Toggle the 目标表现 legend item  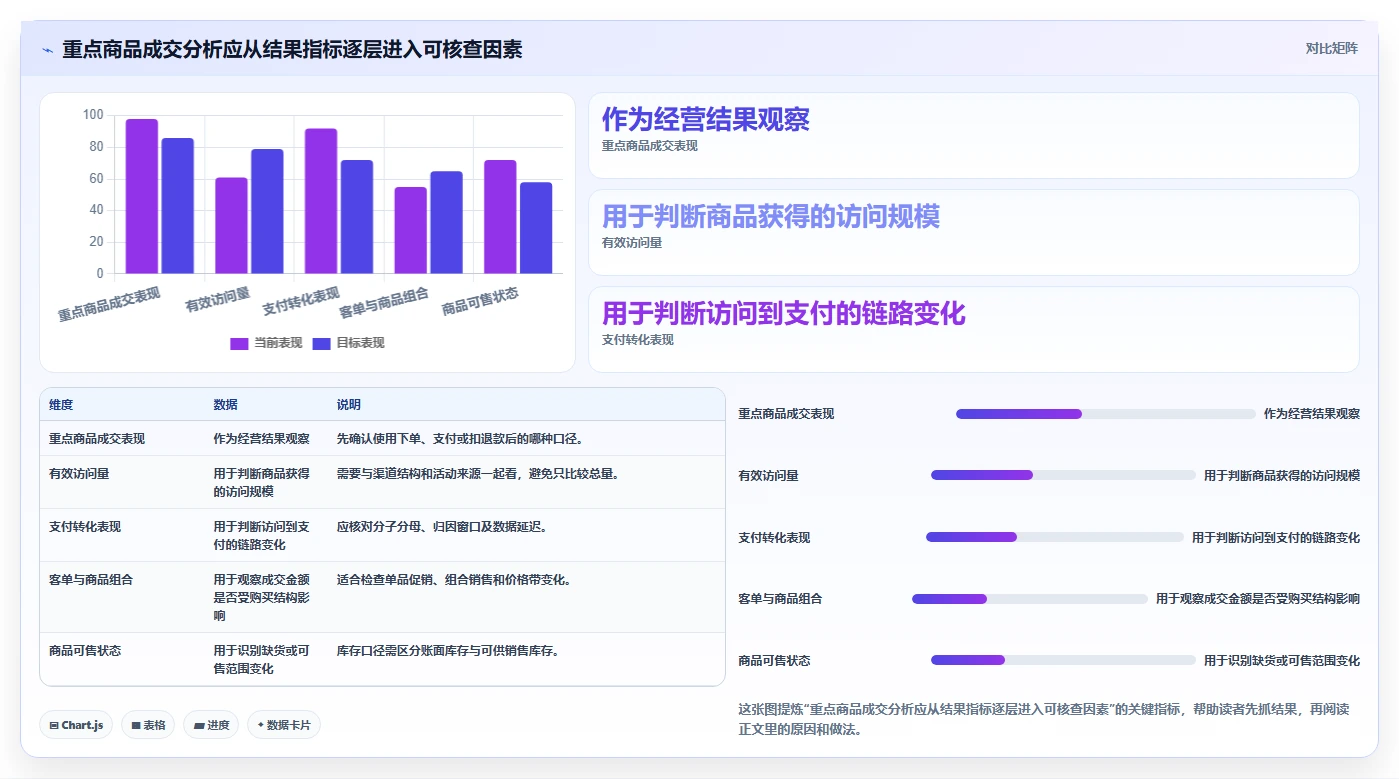pos(348,343)
